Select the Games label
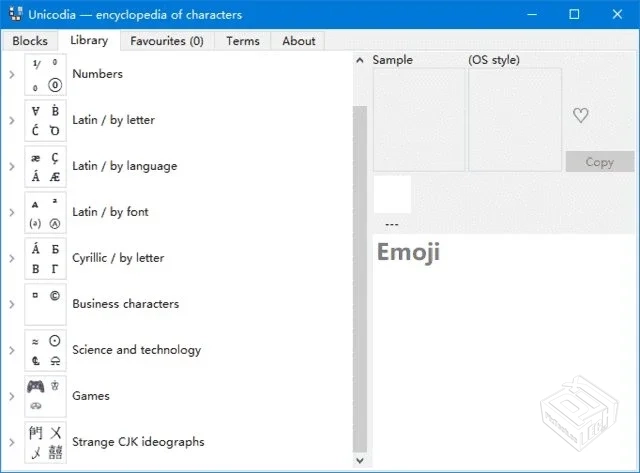The image size is (640, 473). (91, 396)
